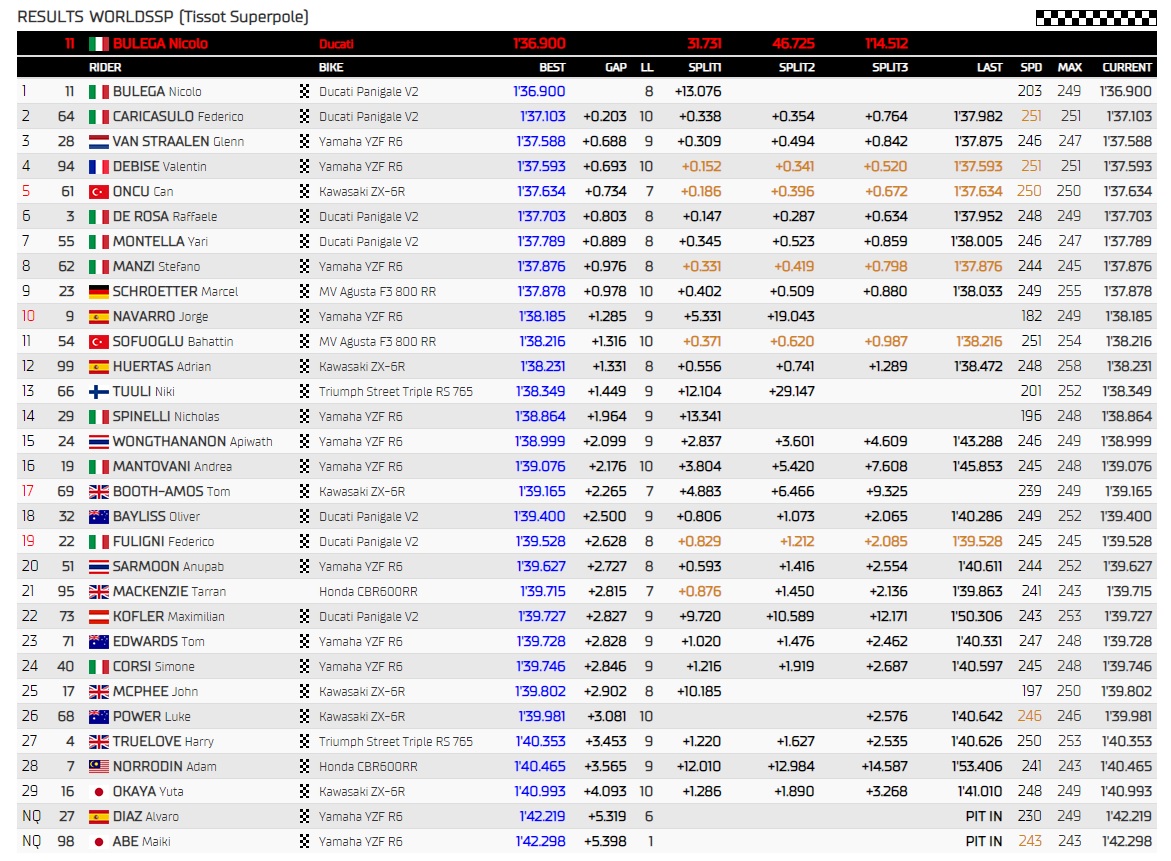Screen dimensions: 1171x861
Task: Click the LL column header
Action: point(647,67)
